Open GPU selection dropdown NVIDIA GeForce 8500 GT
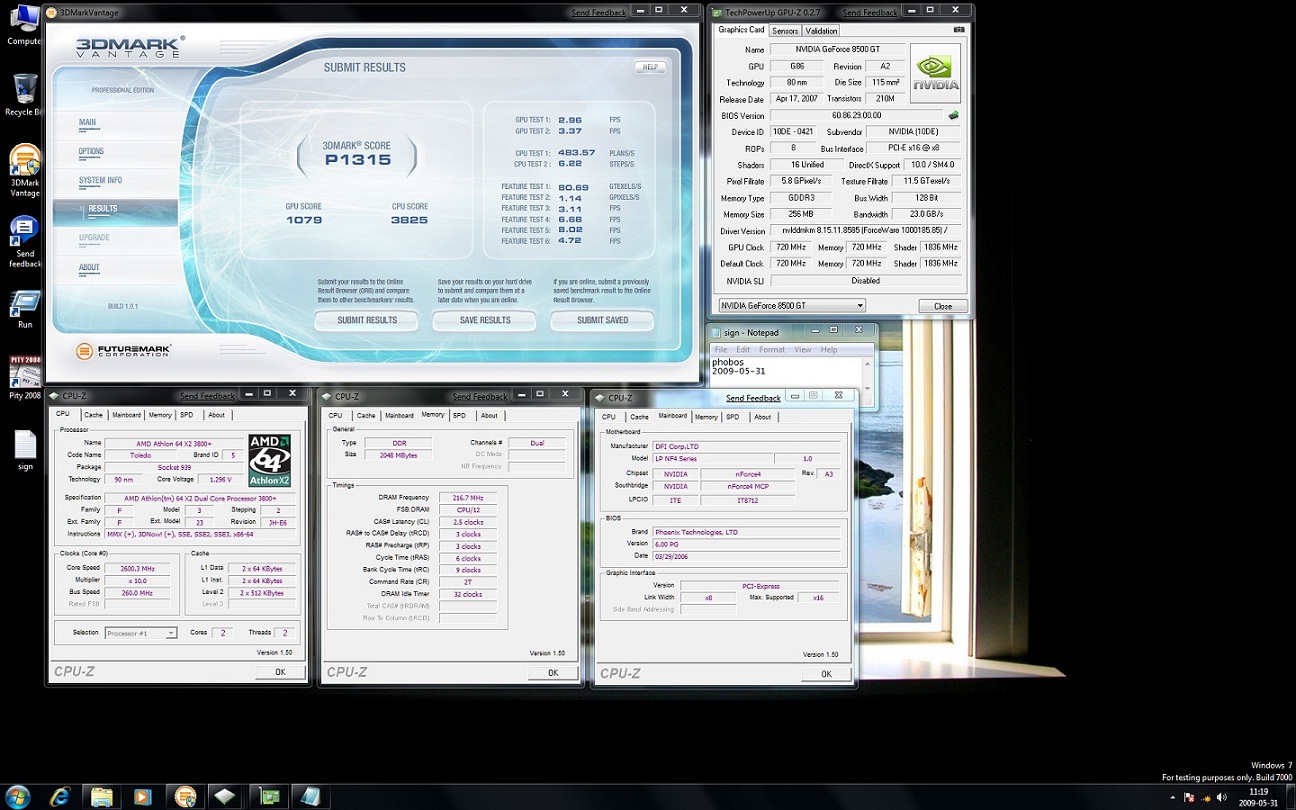The image size is (1296, 810). click(x=791, y=305)
